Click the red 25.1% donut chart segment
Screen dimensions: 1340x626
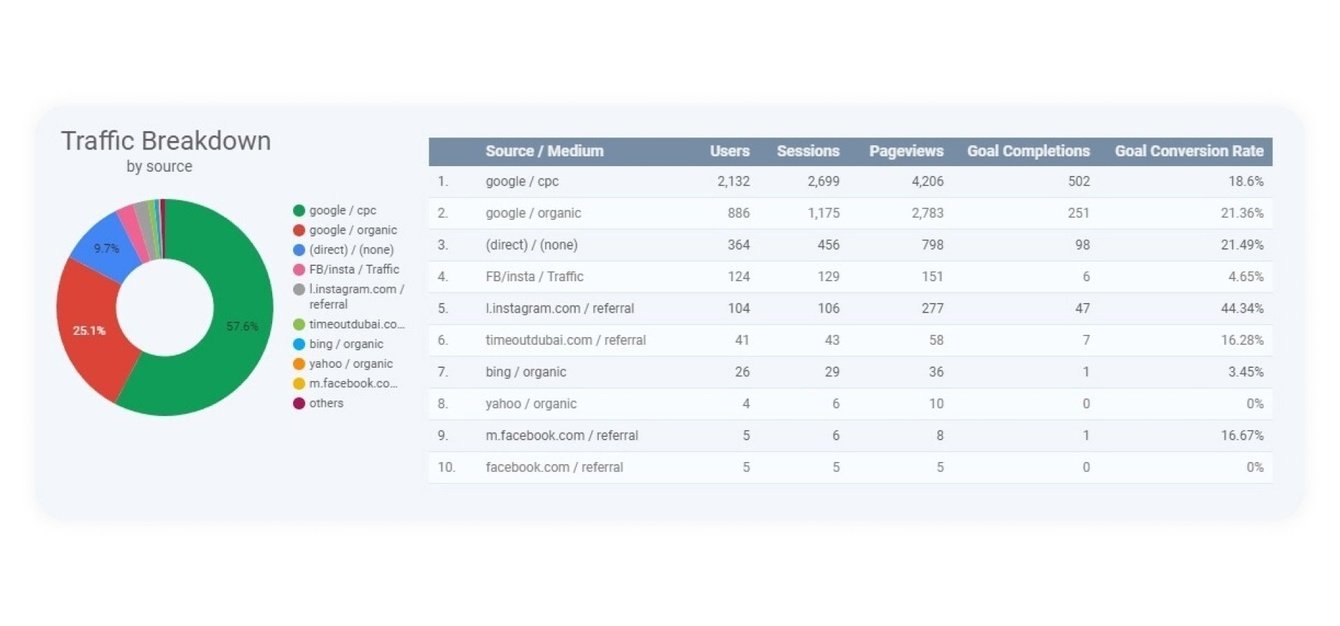coord(90,330)
